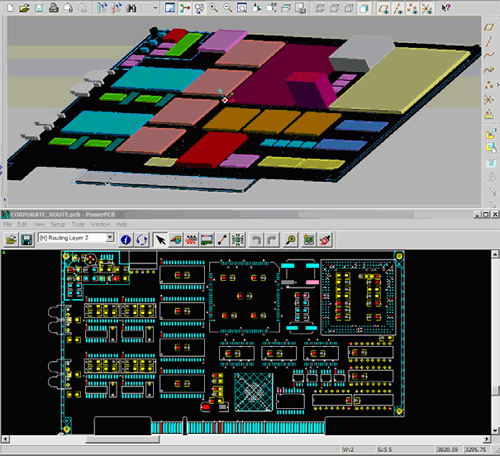Select the arrow pointer tool
Image resolution: width=500 pixels, height=456 pixels.
[161, 240]
